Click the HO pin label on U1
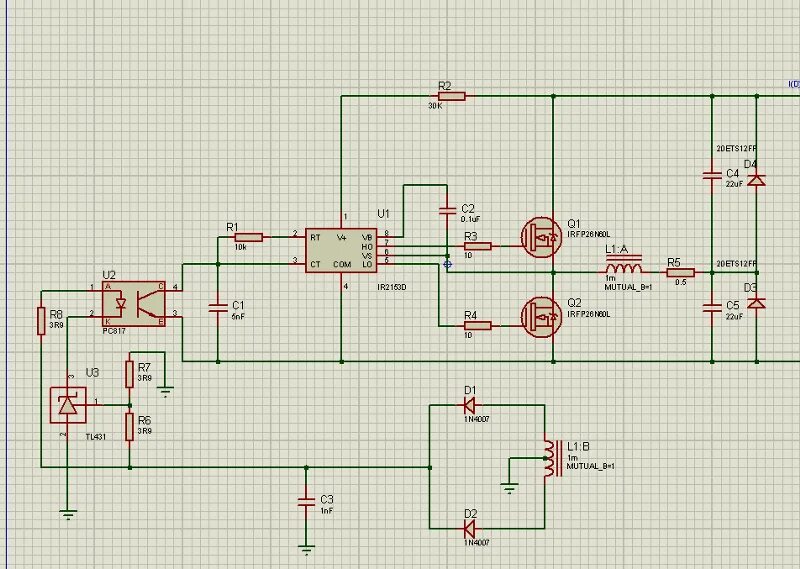Image resolution: width=800 pixels, height=569 pixels. [367, 247]
